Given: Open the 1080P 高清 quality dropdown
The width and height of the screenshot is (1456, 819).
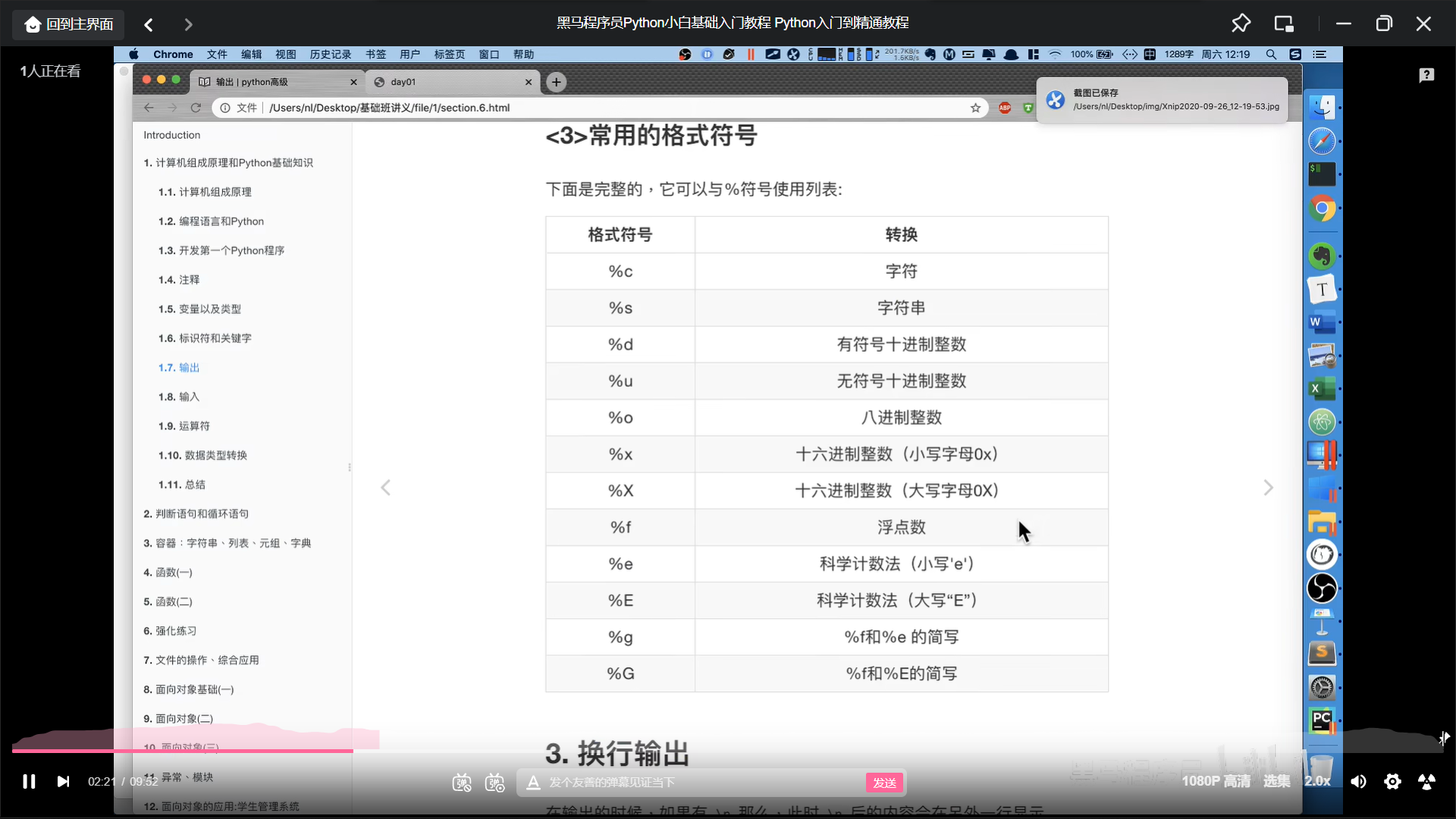Looking at the screenshot, I should click(1216, 781).
